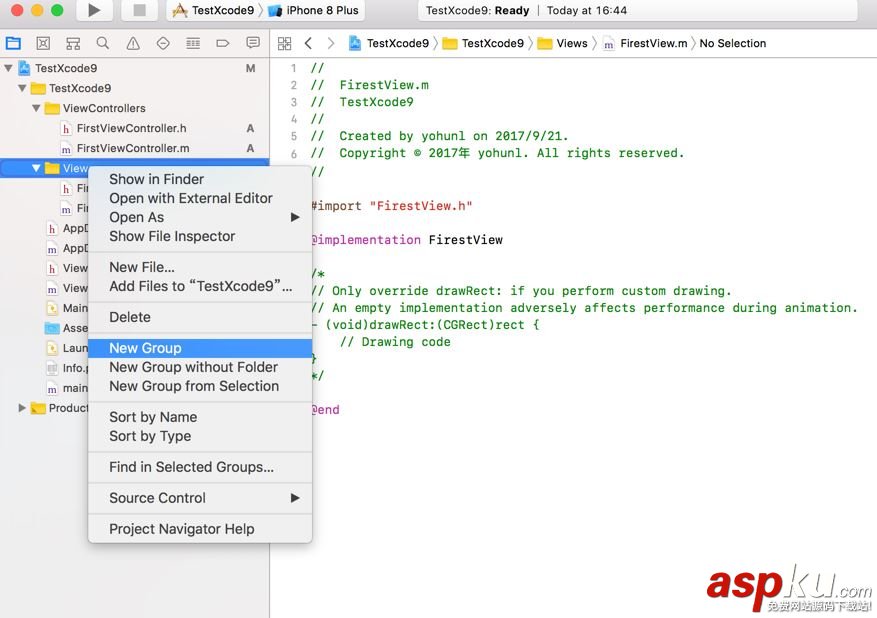Open the Breakpoint navigator tag icon
877x618 pixels.
pyautogui.click(x=221, y=43)
